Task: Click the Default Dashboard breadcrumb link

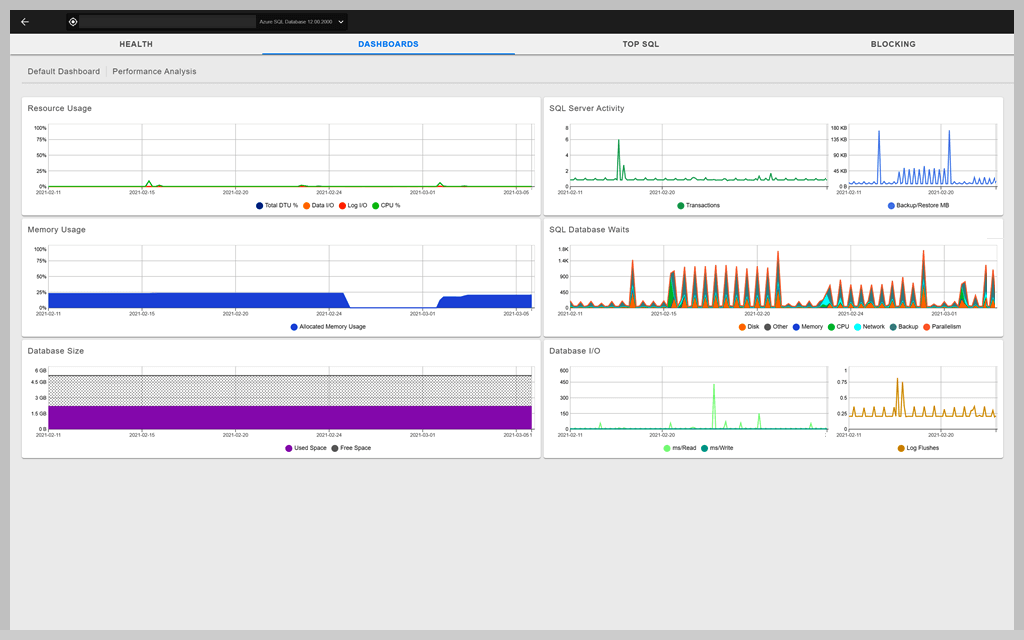Action: point(63,71)
